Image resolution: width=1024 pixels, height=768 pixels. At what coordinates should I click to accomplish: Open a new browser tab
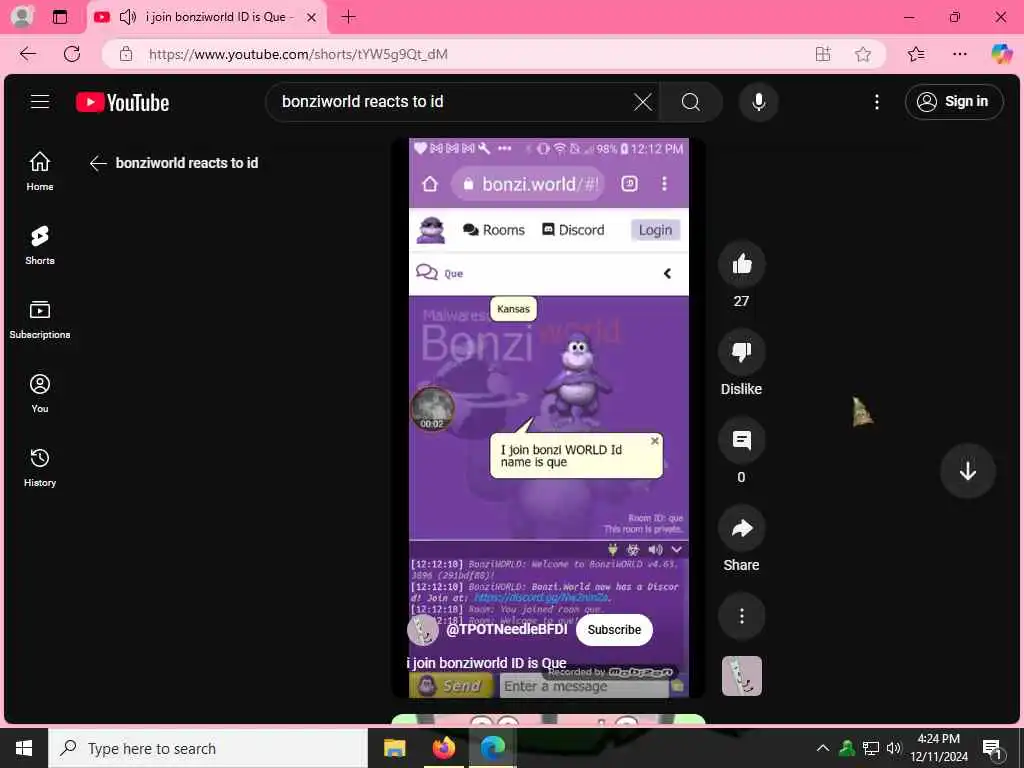click(x=348, y=17)
